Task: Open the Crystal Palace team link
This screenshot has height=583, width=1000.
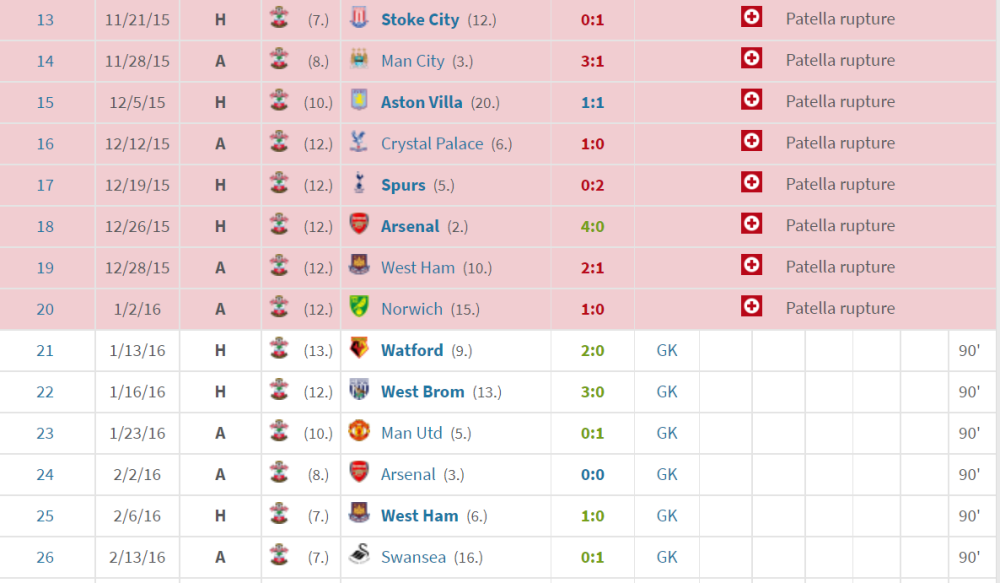Action: (432, 144)
